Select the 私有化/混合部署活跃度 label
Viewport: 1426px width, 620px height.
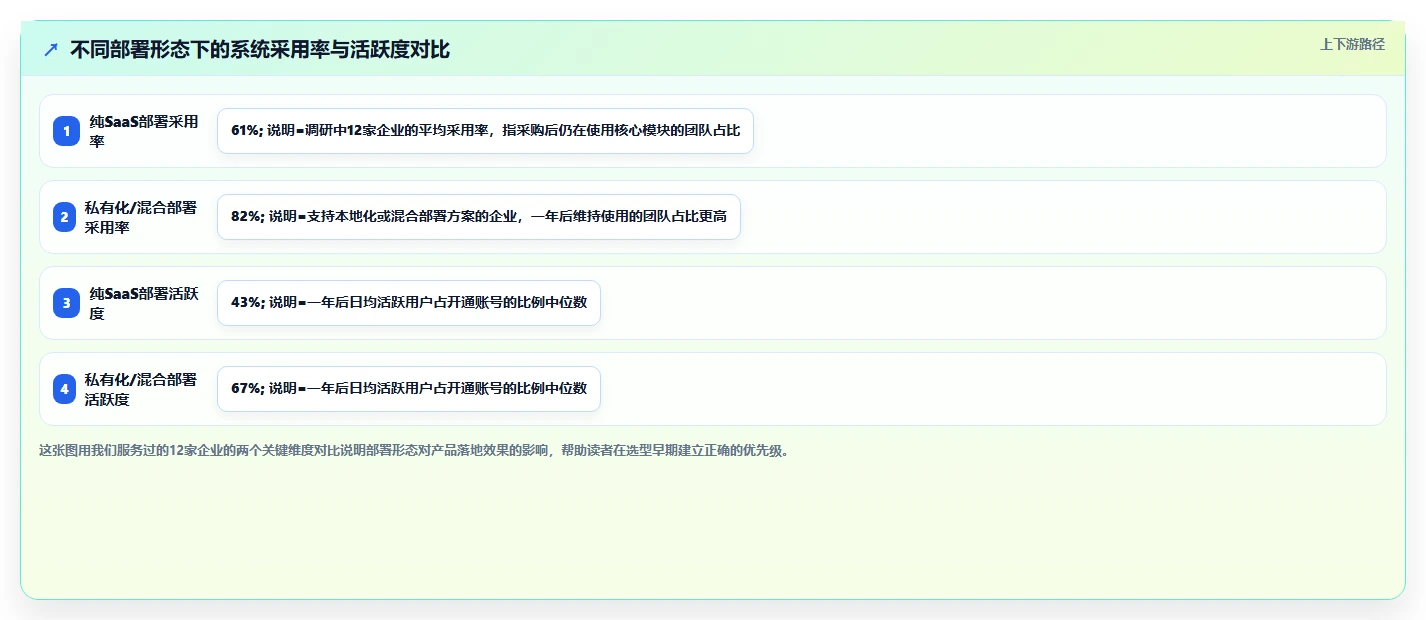point(141,389)
